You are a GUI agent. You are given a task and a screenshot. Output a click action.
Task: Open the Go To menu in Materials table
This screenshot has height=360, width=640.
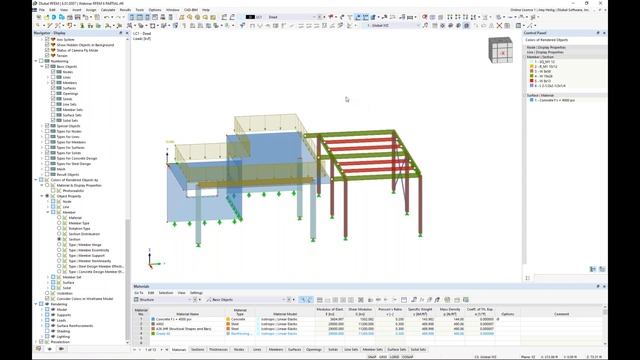[139, 293]
